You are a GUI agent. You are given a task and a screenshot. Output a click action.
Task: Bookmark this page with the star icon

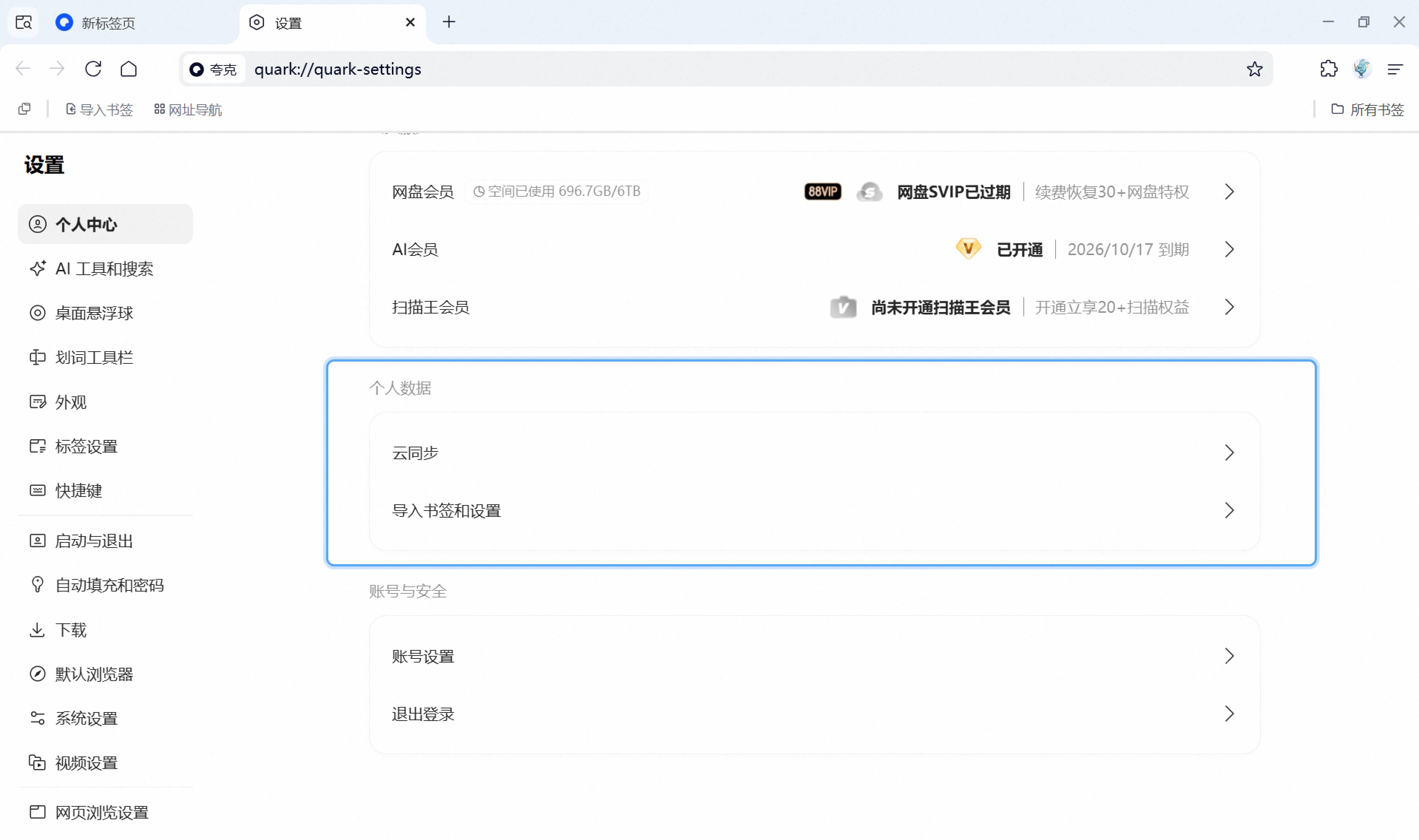point(1254,69)
